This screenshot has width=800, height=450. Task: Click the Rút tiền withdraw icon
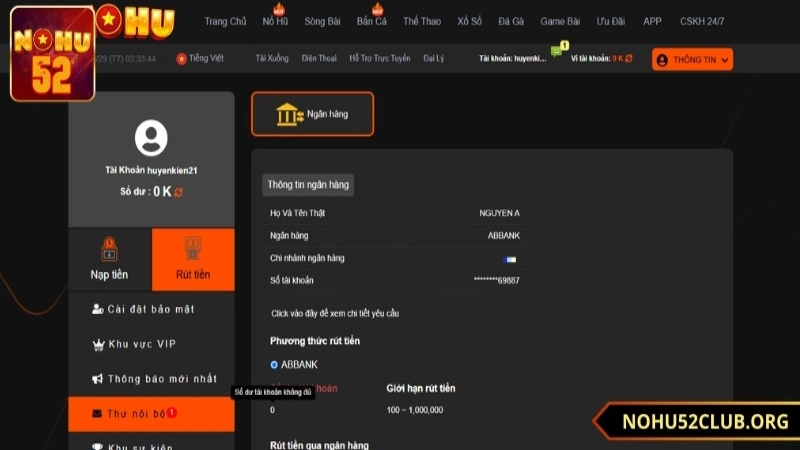pyautogui.click(x=193, y=248)
